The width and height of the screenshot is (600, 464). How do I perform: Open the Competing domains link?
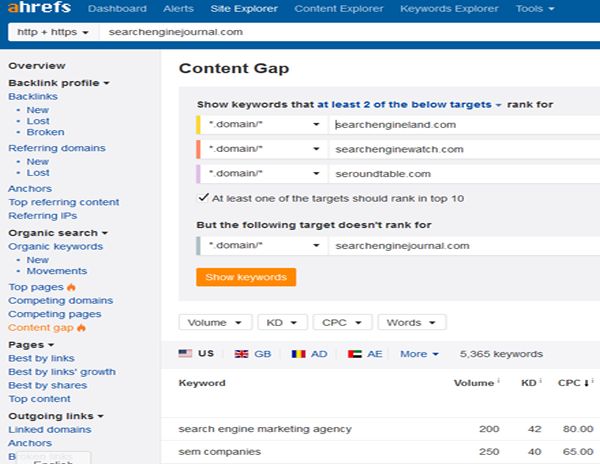point(60,301)
